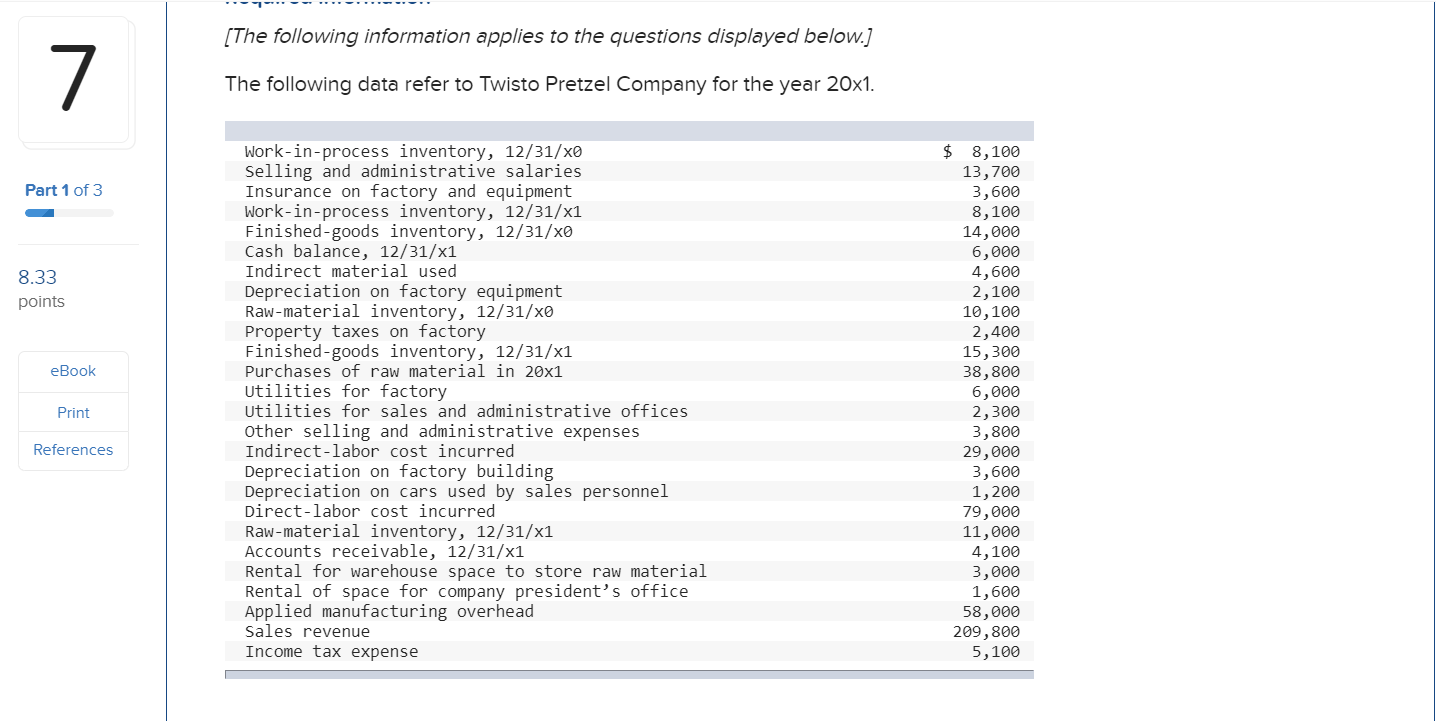Select 'Rental of space for company president's office'
This screenshot has height=721, width=1436.
pyautogui.click(x=466, y=591)
